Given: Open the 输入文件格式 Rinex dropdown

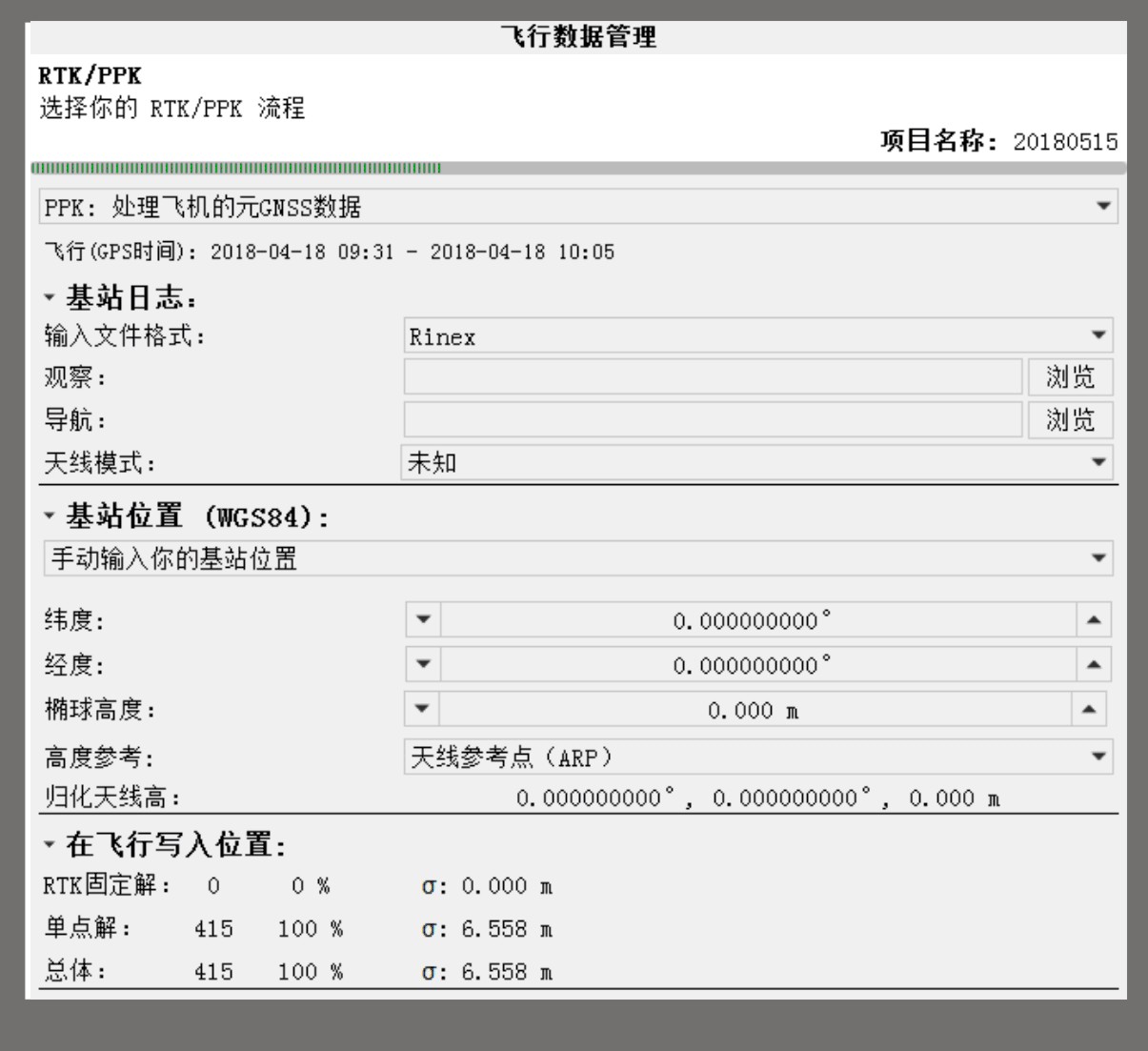Looking at the screenshot, I should [757, 336].
